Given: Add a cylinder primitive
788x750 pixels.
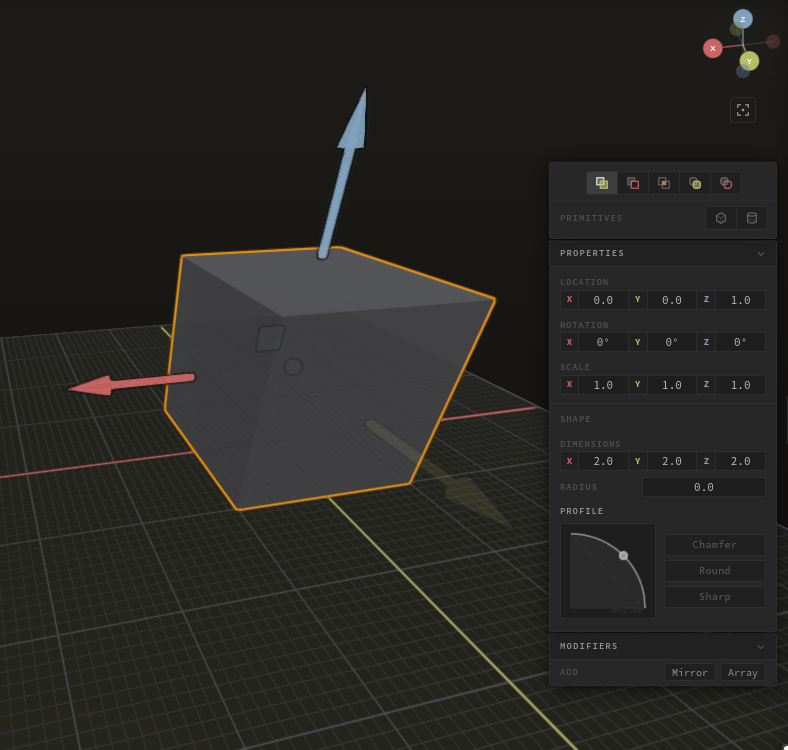Looking at the screenshot, I should tap(752, 218).
